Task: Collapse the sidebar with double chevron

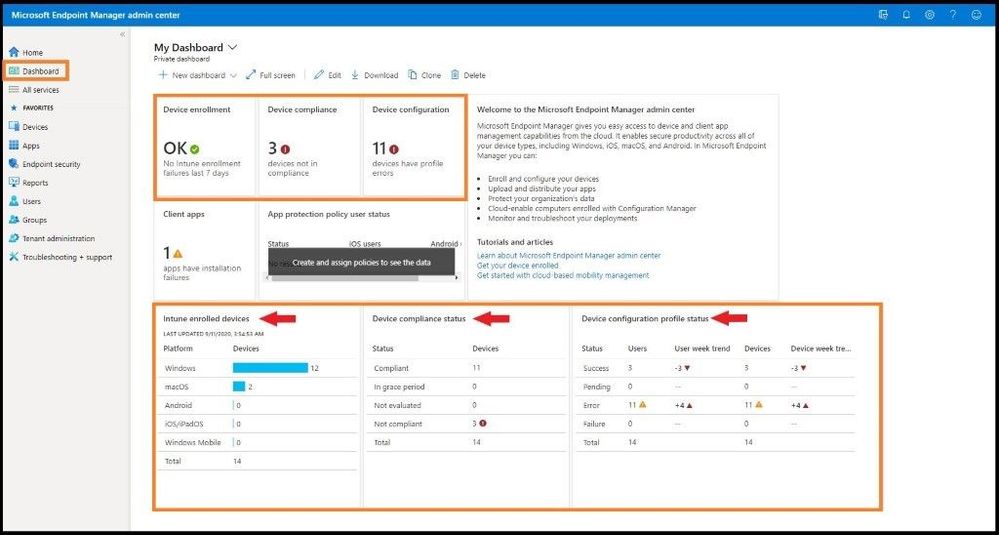Action: [x=122, y=34]
